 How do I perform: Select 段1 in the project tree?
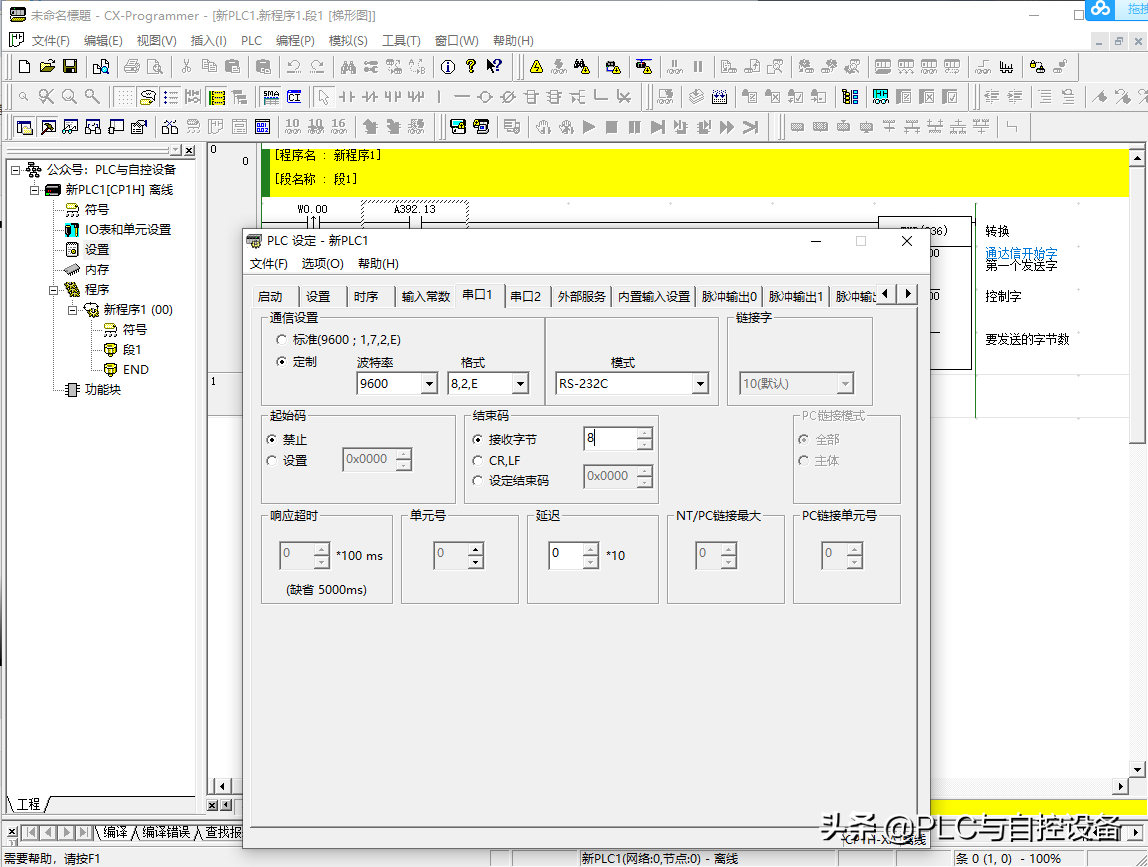point(131,350)
